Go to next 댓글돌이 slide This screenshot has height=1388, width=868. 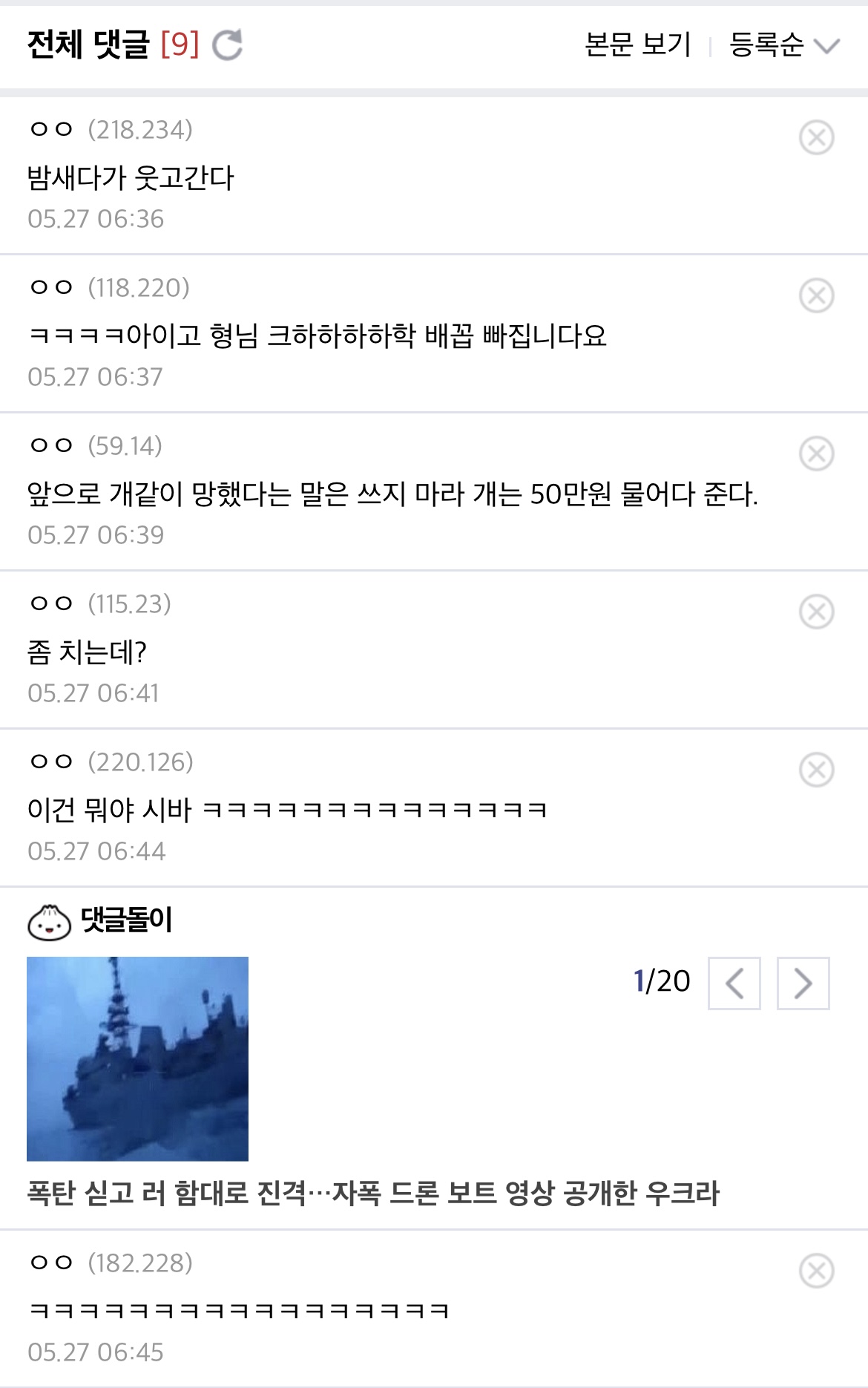[803, 983]
